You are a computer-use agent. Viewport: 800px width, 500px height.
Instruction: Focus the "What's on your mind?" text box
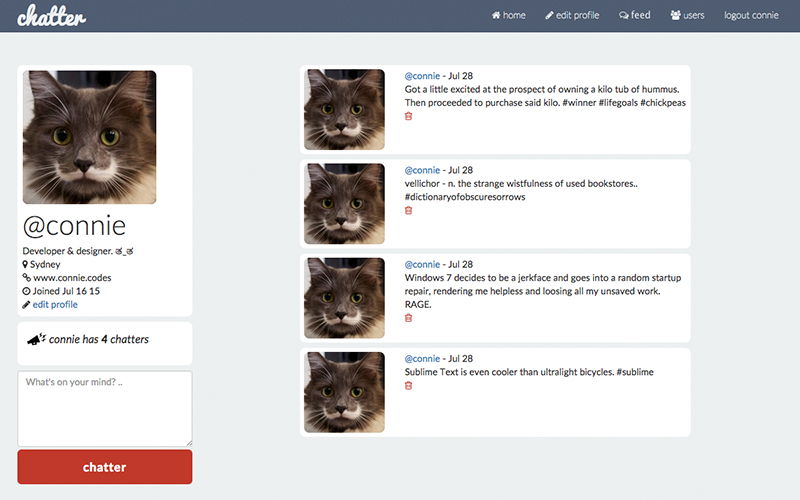click(x=105, y=409)
